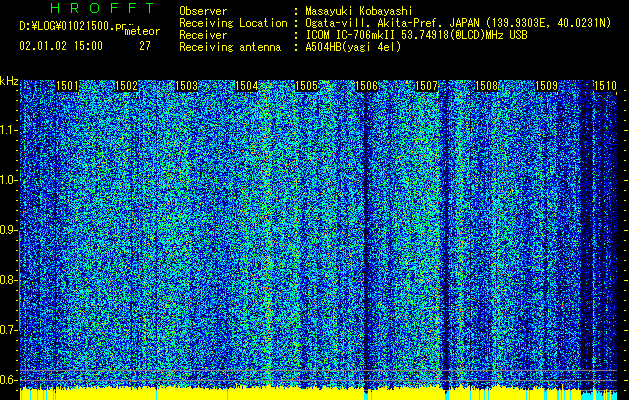Image resolution: width=629 pixels, height=400 pixels.
Task: Select the 1503 time marker
Action: 187,86
